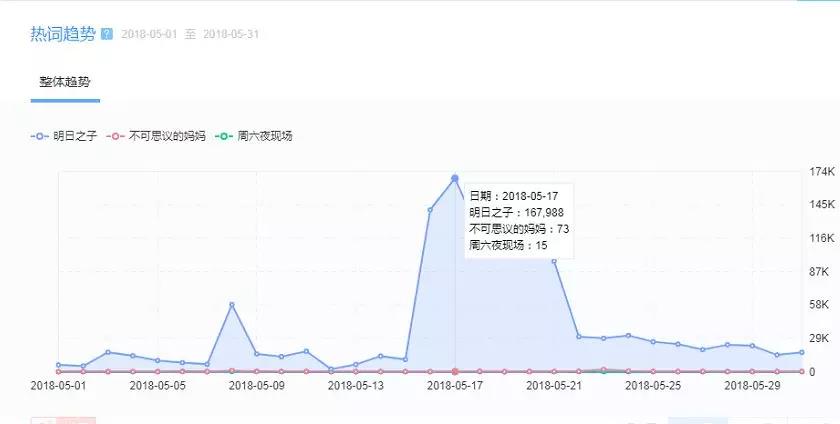Click the help icon beside 热词趋势

107,34
